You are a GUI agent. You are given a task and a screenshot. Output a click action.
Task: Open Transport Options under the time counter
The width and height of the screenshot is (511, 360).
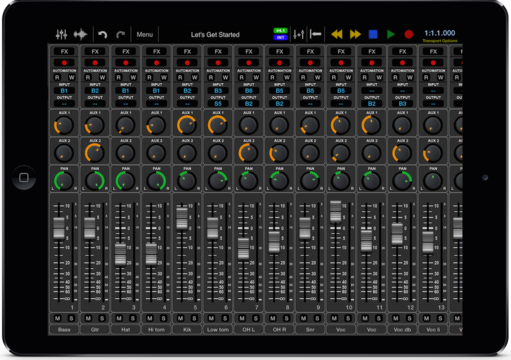(x=440, y=41)
